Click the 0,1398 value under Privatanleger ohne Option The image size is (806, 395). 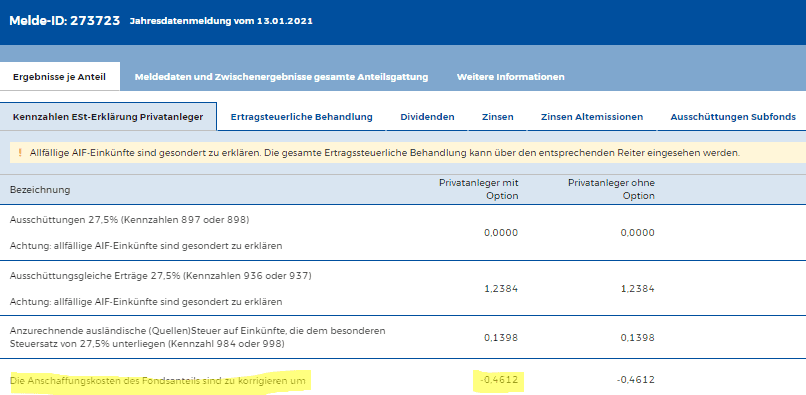click(x=637, y=338)
